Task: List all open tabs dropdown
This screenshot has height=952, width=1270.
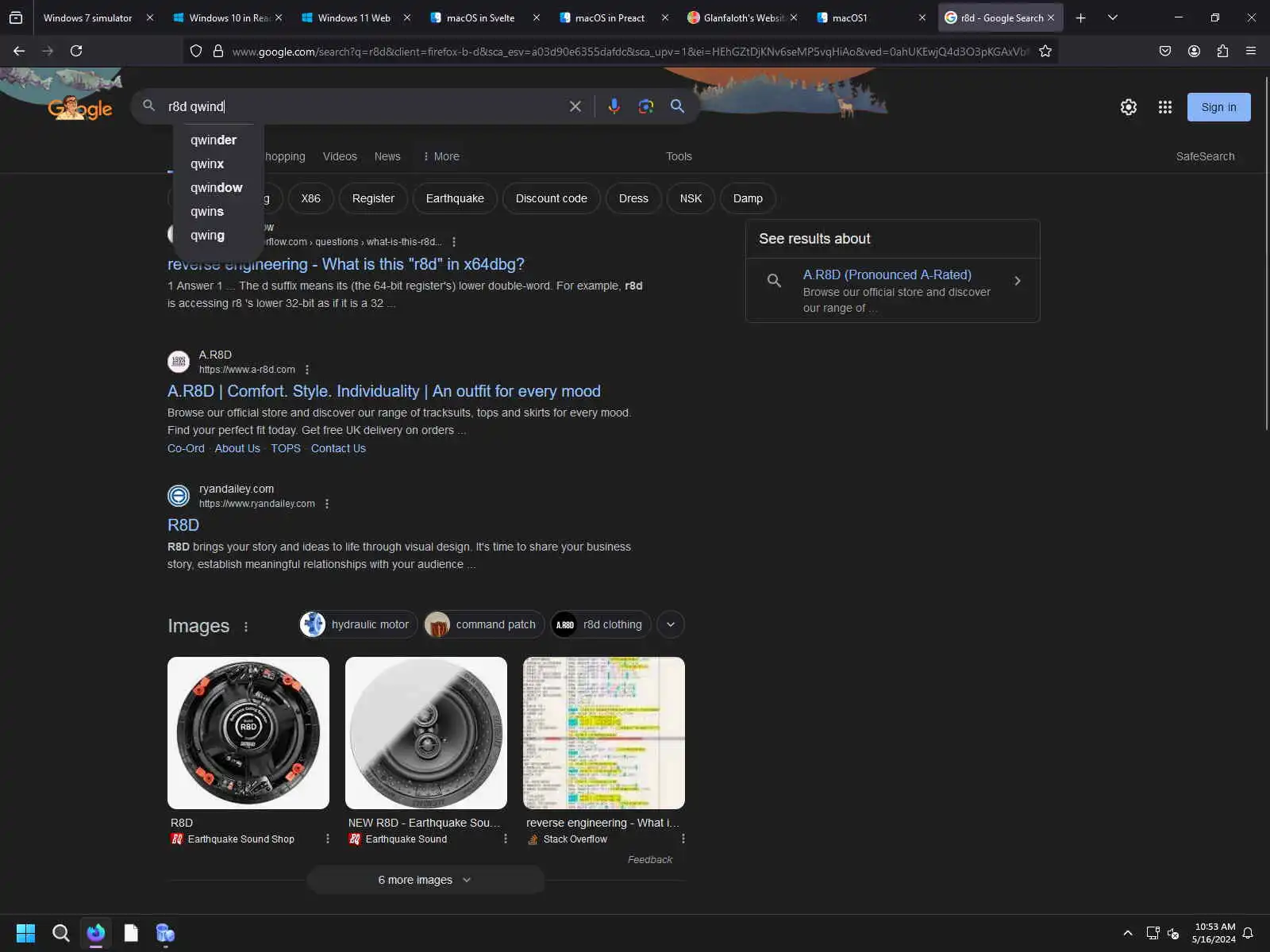Action: pos(1113,17)
